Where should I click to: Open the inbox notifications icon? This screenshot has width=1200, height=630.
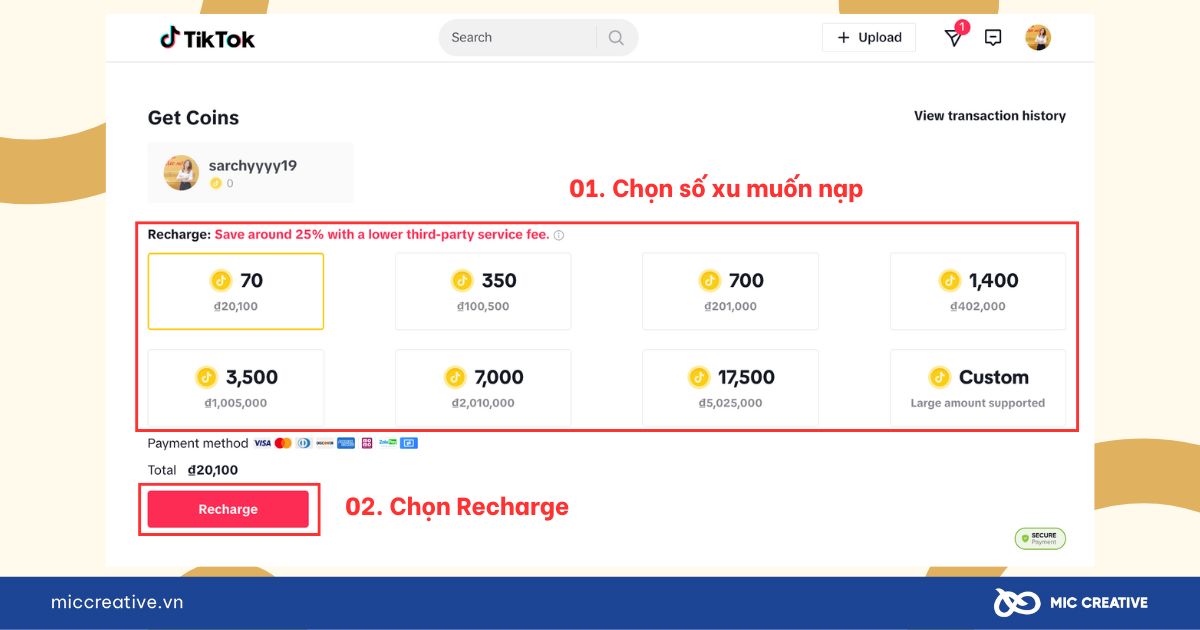[953, 38]
